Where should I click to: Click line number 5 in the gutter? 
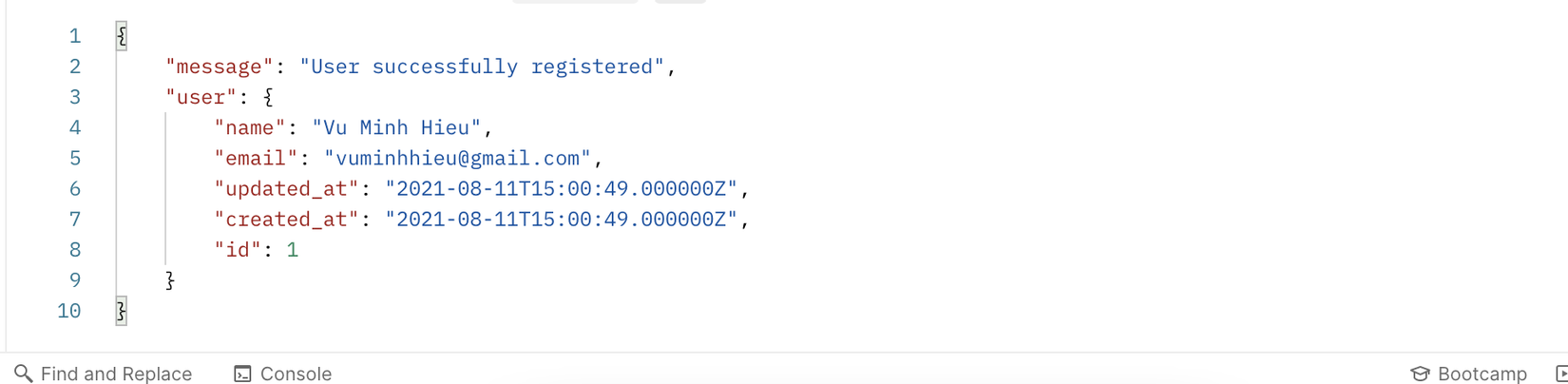(x=74, y=158)
